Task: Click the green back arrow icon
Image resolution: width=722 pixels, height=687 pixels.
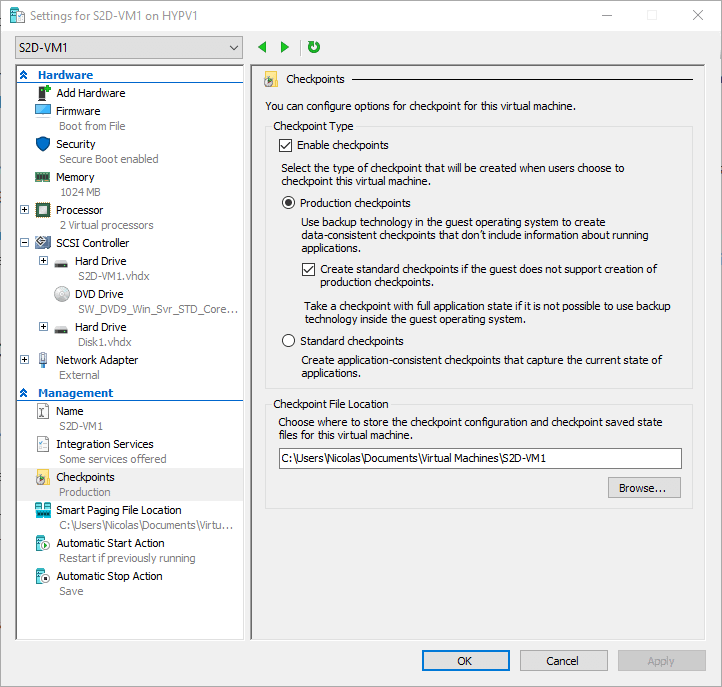Action: [x=262, y=47]
